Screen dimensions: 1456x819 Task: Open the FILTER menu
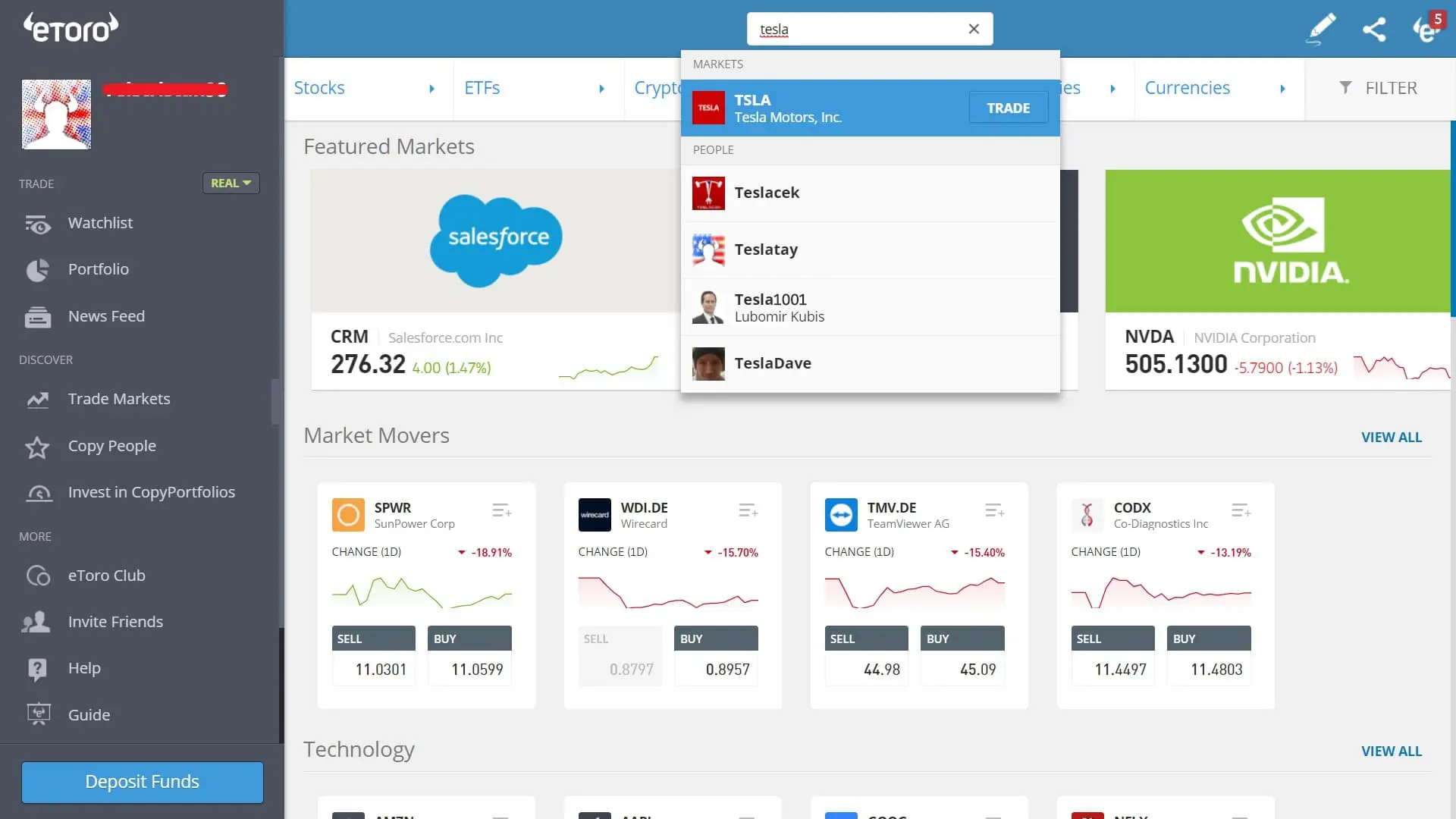coord(1379,88)
